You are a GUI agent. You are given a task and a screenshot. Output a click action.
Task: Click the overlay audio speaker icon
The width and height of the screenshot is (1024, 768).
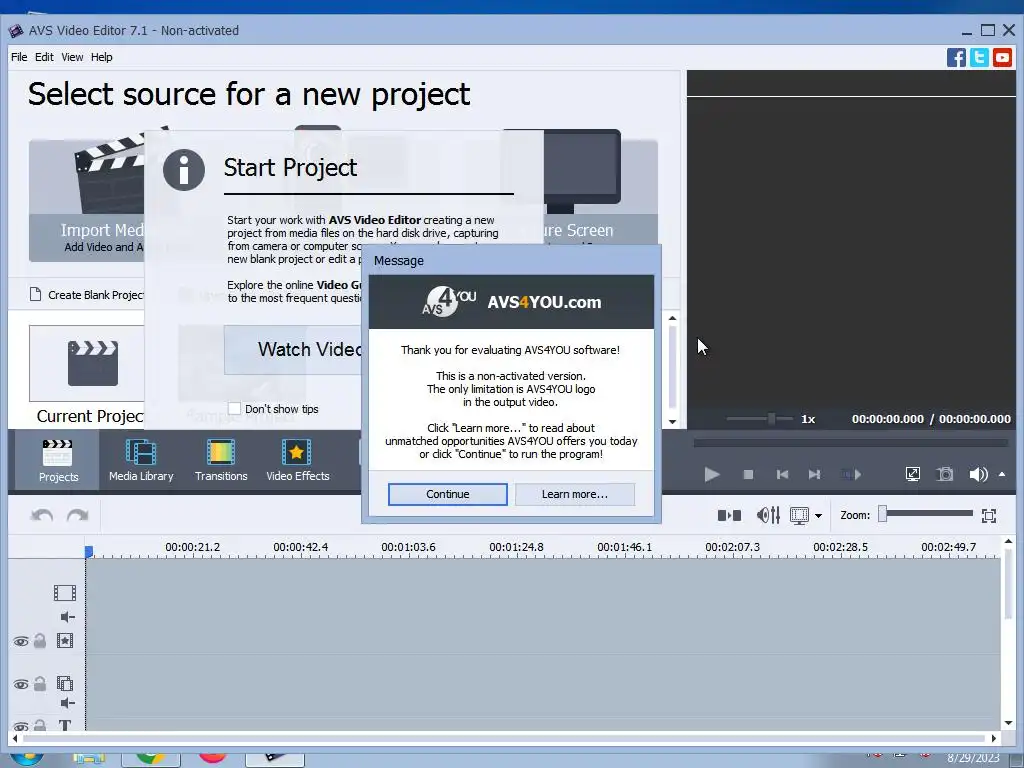(x=67, y=703)
